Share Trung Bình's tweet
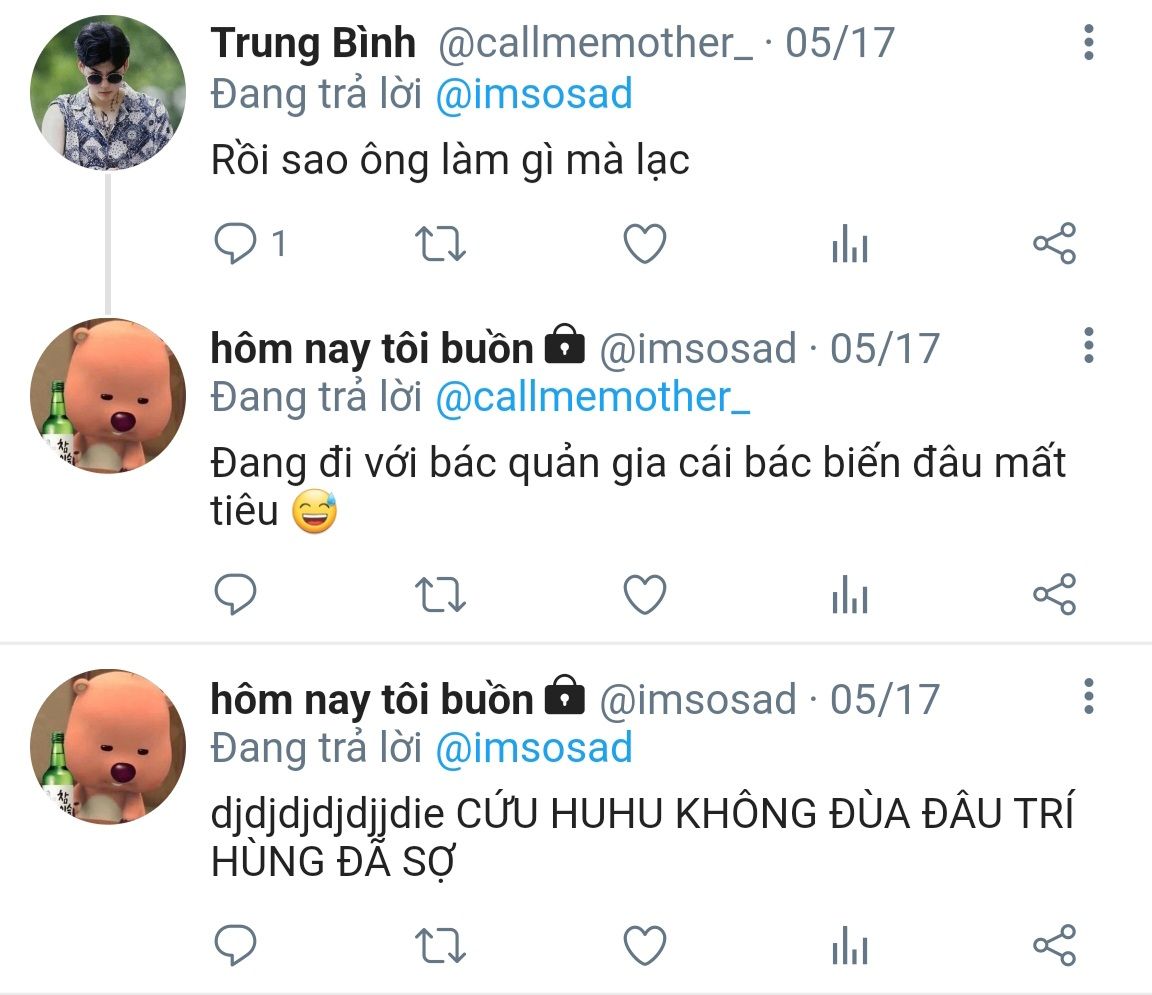 (x=1054, y=243)
